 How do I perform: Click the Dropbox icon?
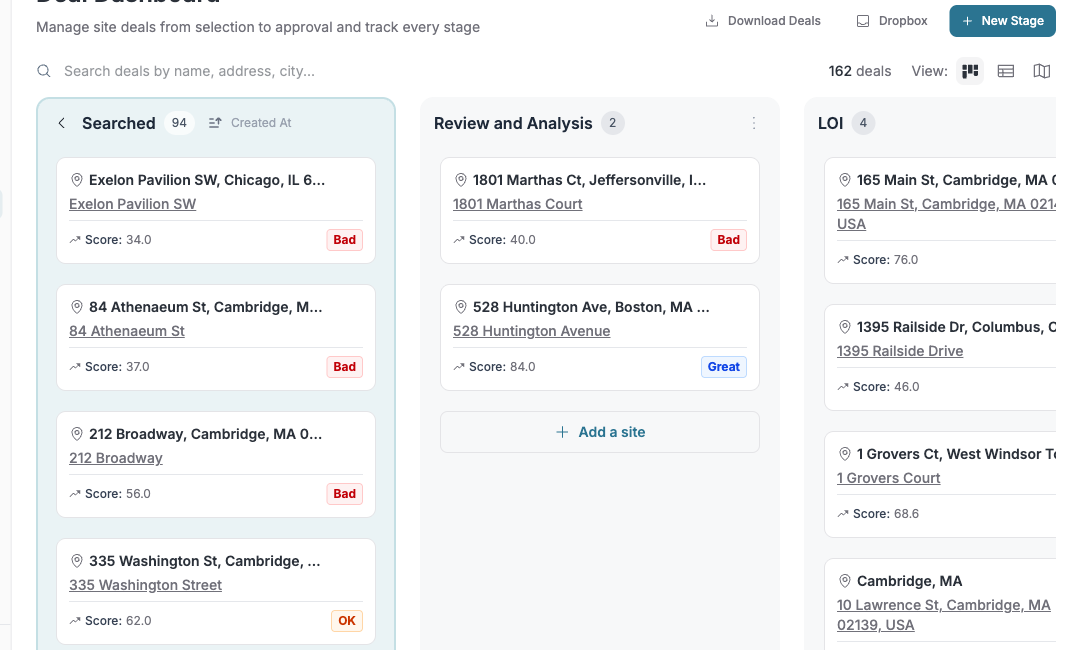[x=863, y=20]
